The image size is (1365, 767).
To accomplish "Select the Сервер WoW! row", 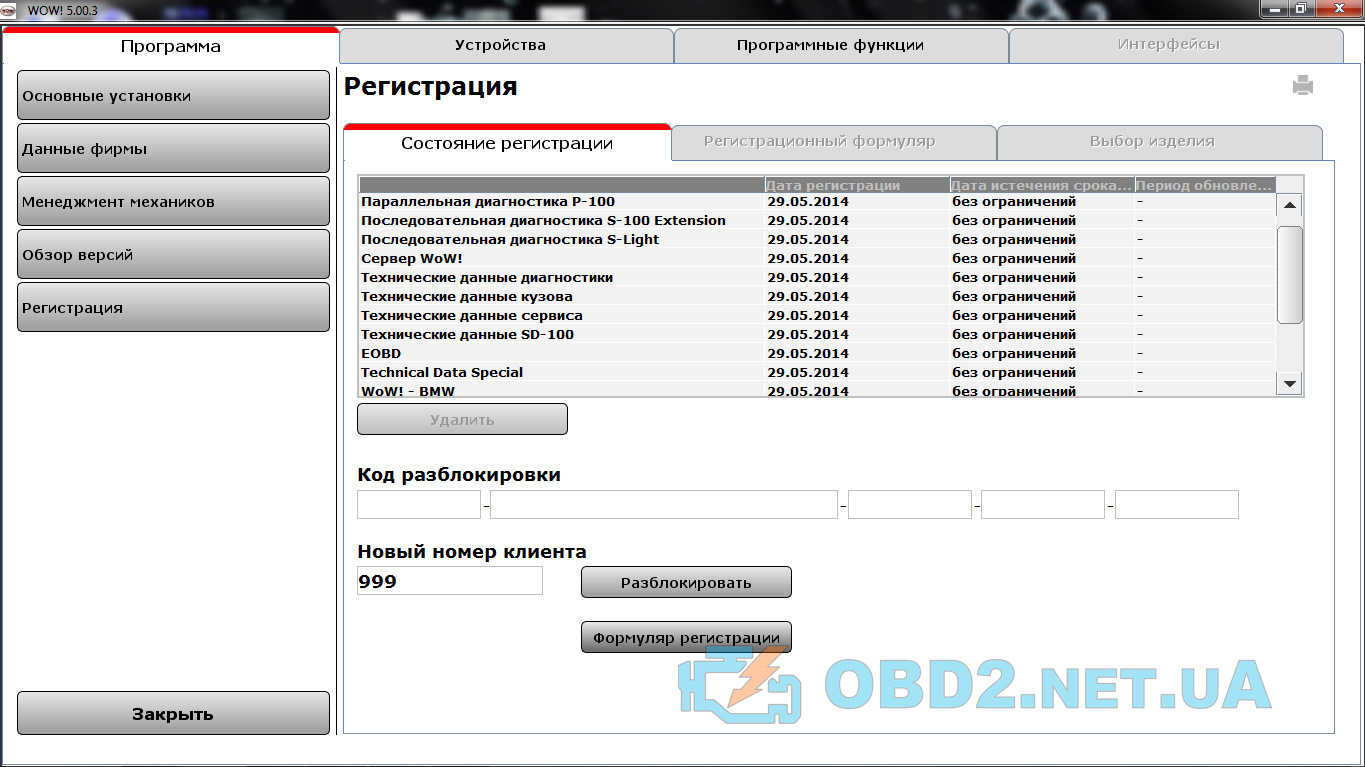I will click(817, 259).
